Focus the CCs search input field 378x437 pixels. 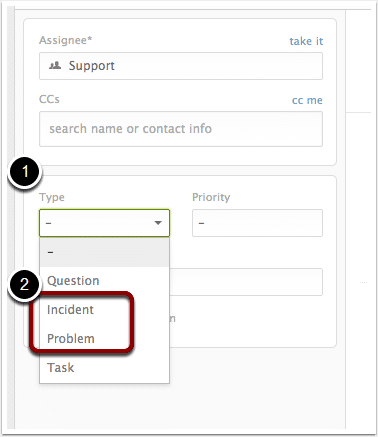(x=181, y=129)
